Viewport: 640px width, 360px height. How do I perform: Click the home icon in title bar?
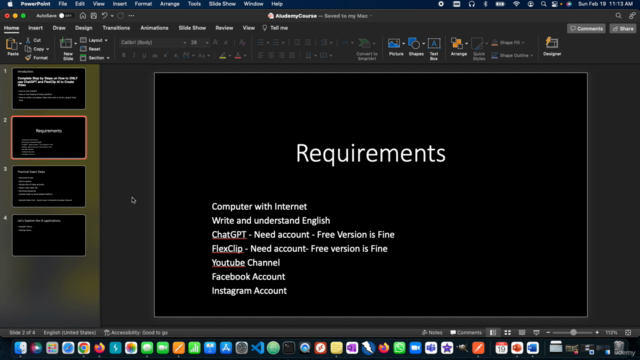[x=83, y=16]
